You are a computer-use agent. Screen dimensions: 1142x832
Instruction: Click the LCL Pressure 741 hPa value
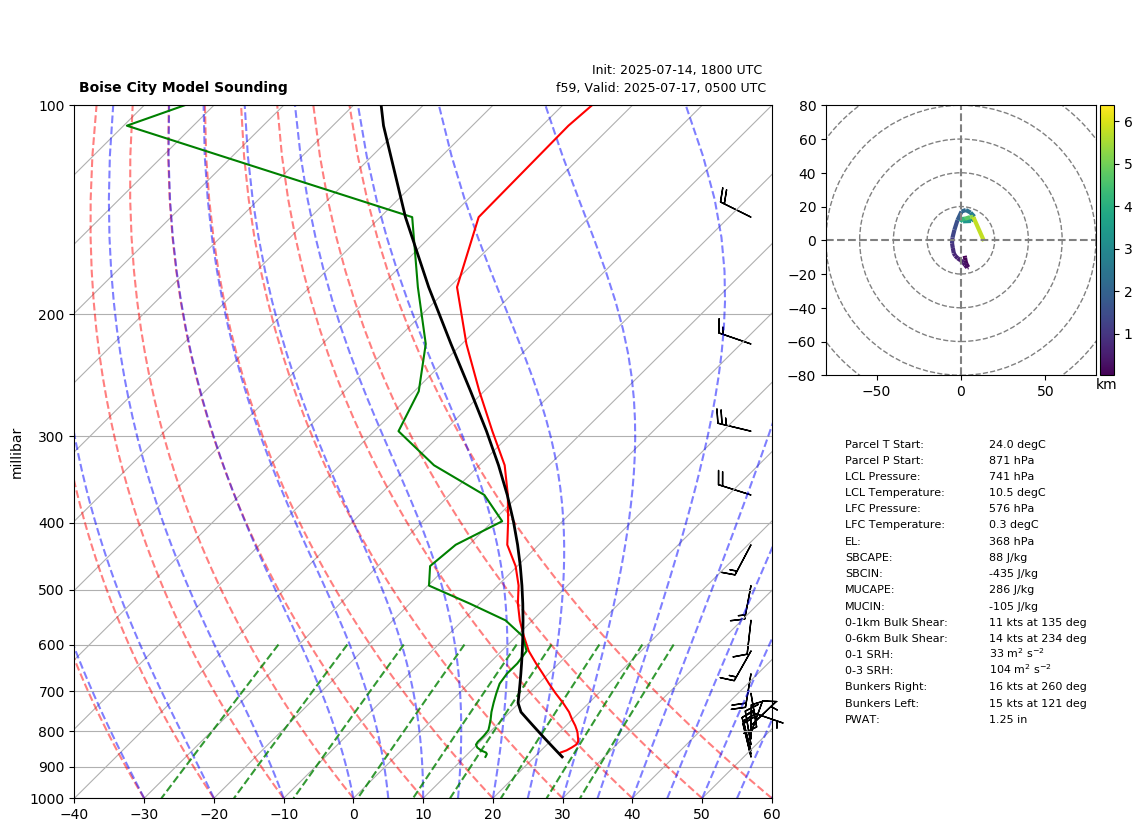(x=1012, y=476)
